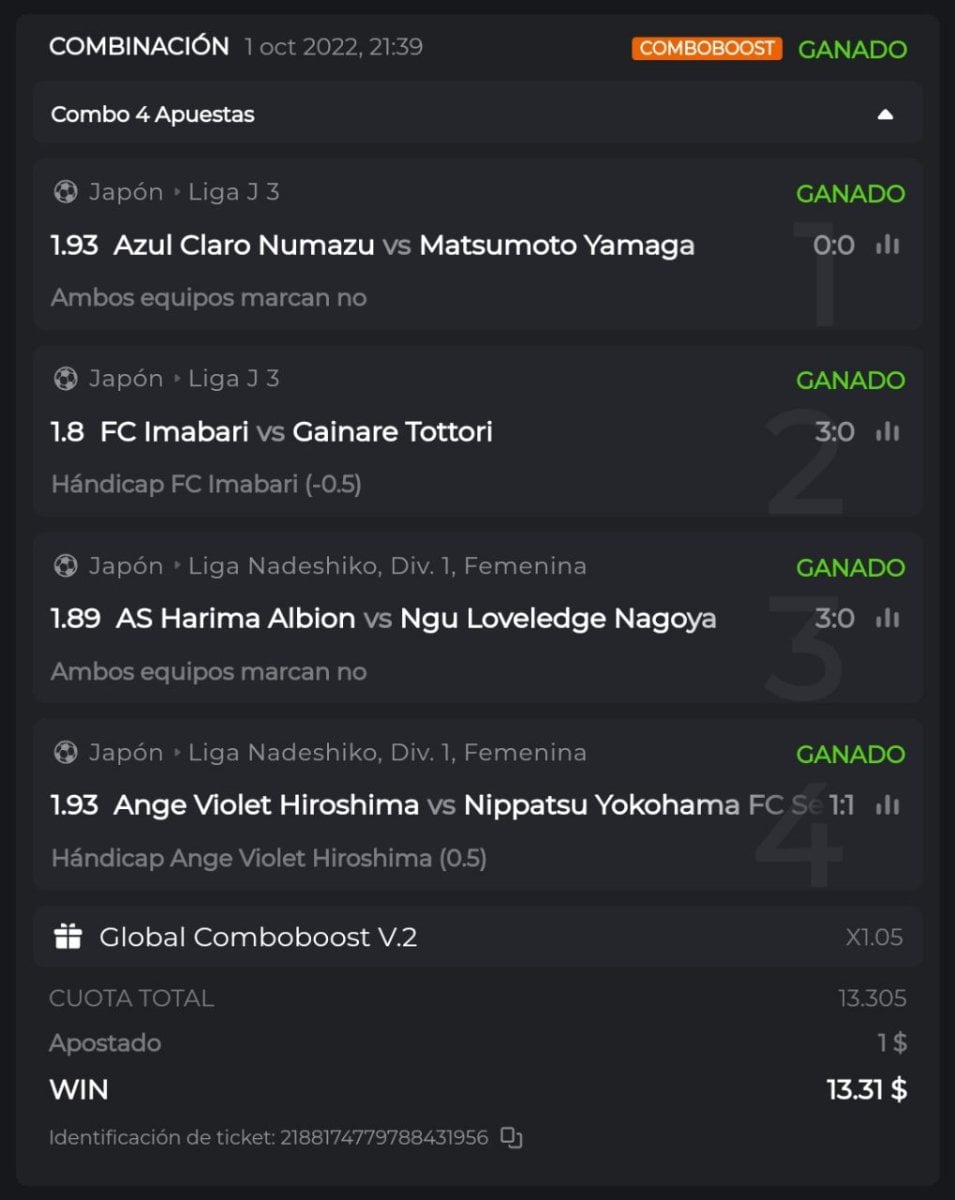Open stats icon for FC Imabari match

tap(887, 432)
